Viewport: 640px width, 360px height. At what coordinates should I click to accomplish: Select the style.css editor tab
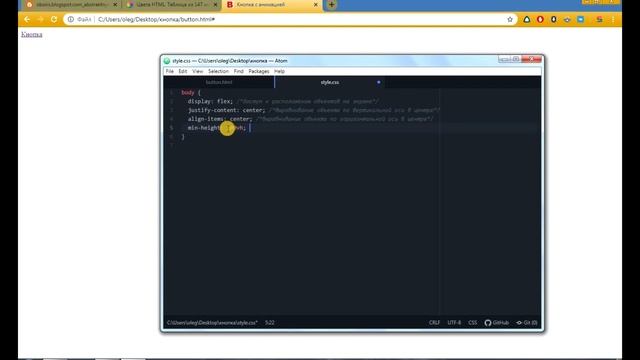tap(329, 82)
